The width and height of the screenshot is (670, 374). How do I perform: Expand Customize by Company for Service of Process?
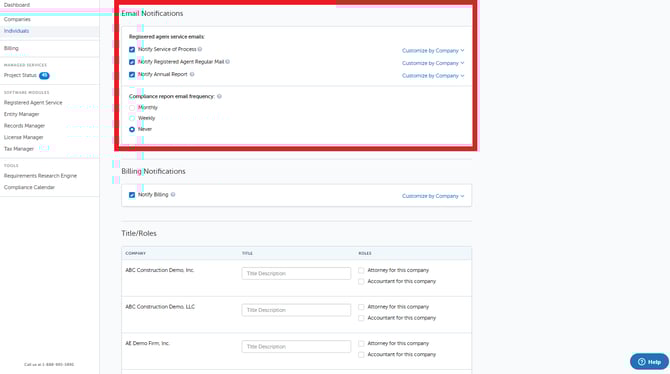pos(433,50)
